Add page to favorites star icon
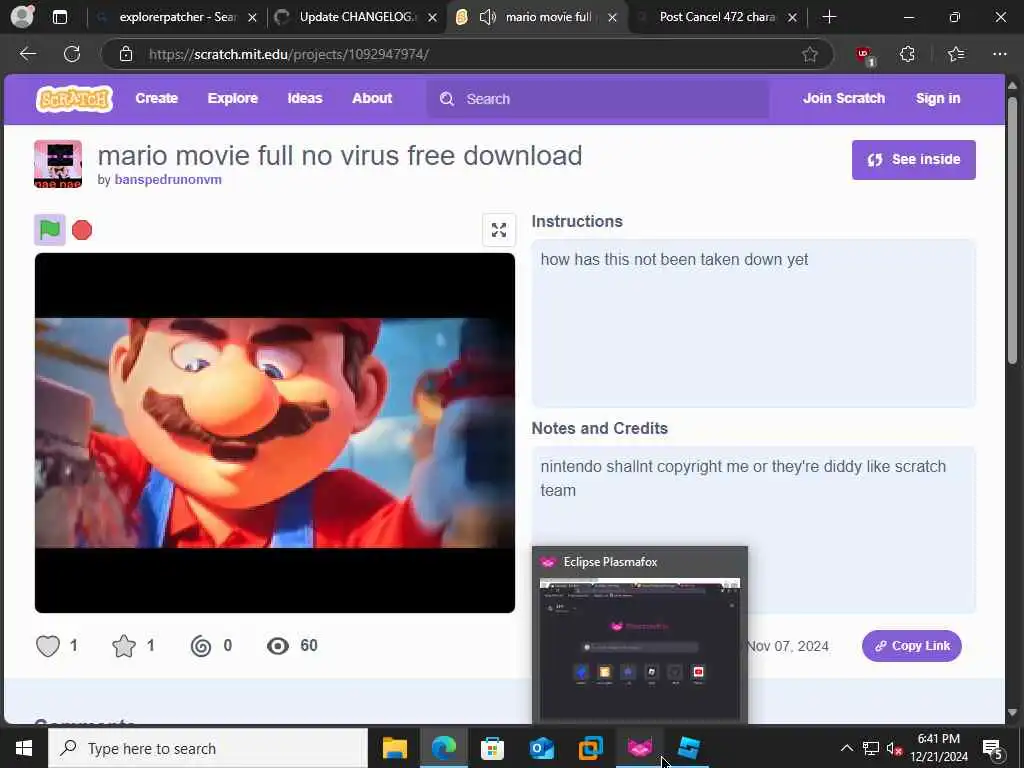The width and height of the screenshot is (1024, 768). (810, 54)
